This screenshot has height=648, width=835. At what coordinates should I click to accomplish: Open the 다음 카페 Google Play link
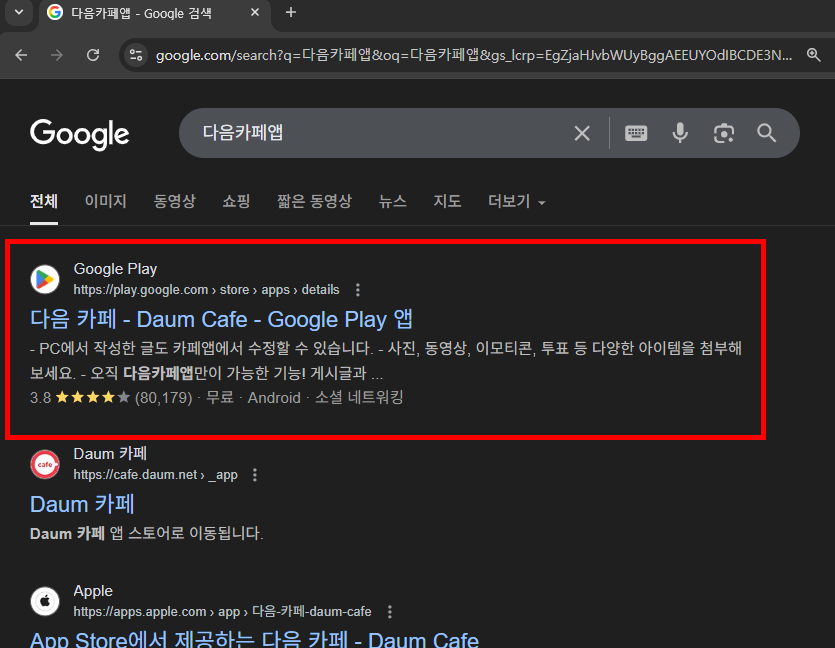[222, 319]
